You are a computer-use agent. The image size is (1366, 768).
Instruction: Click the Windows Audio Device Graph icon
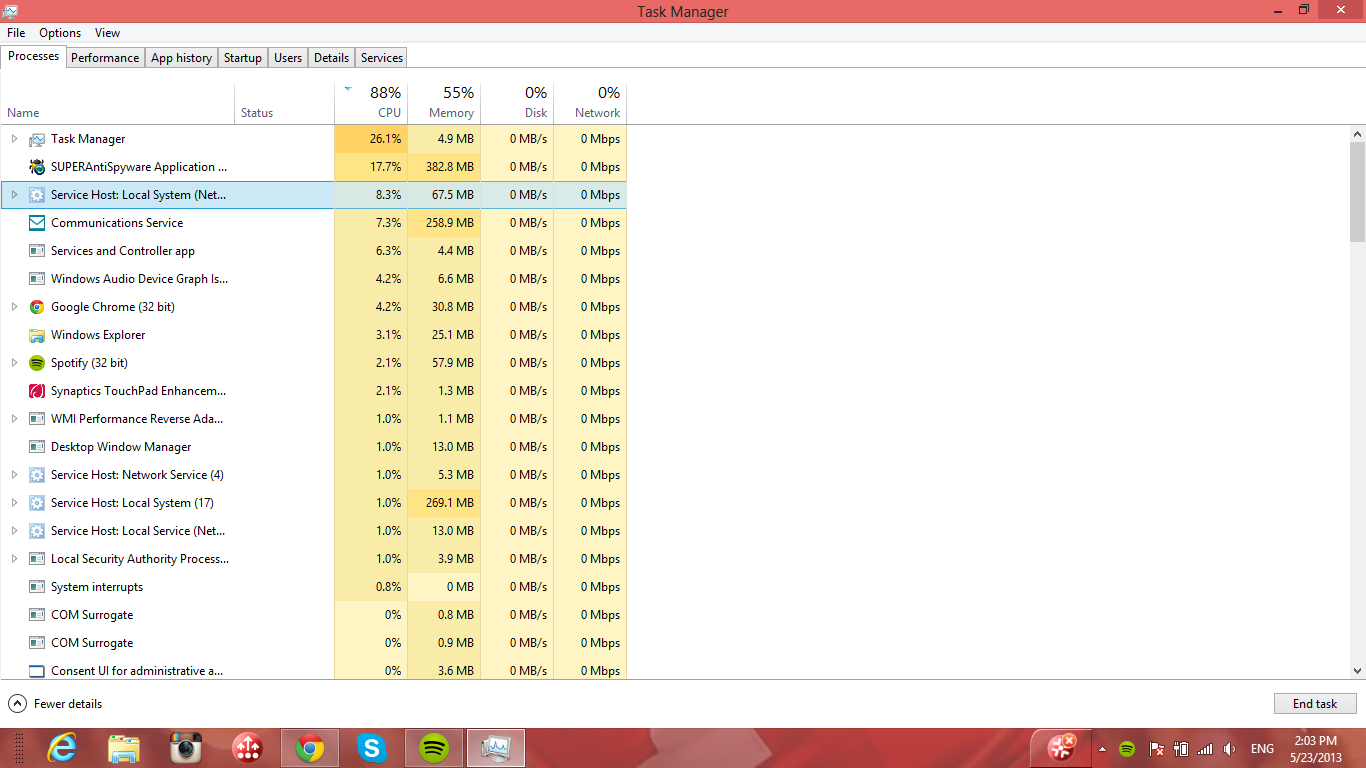37,279
